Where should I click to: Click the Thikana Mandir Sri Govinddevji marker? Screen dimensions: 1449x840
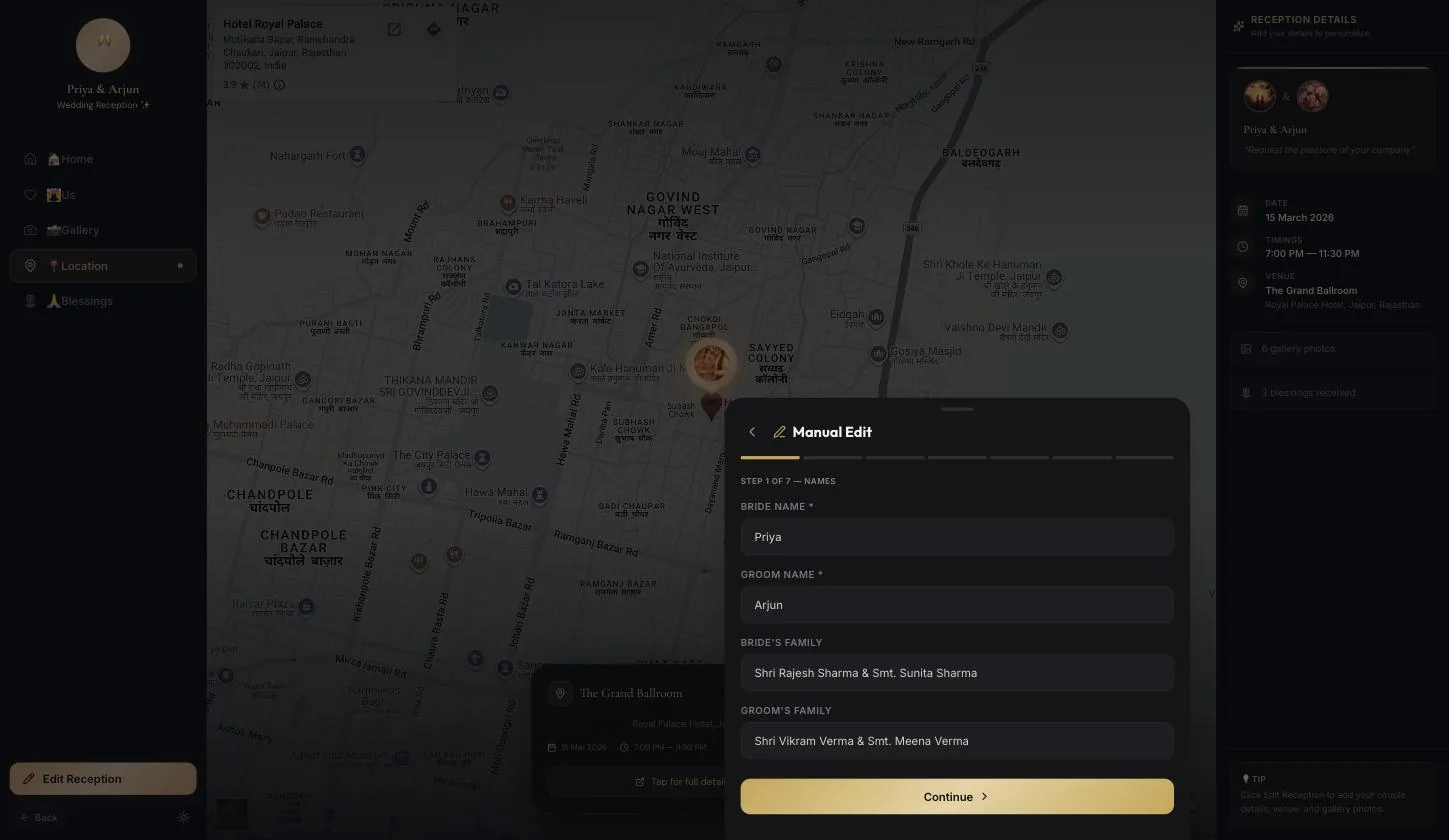489,394
